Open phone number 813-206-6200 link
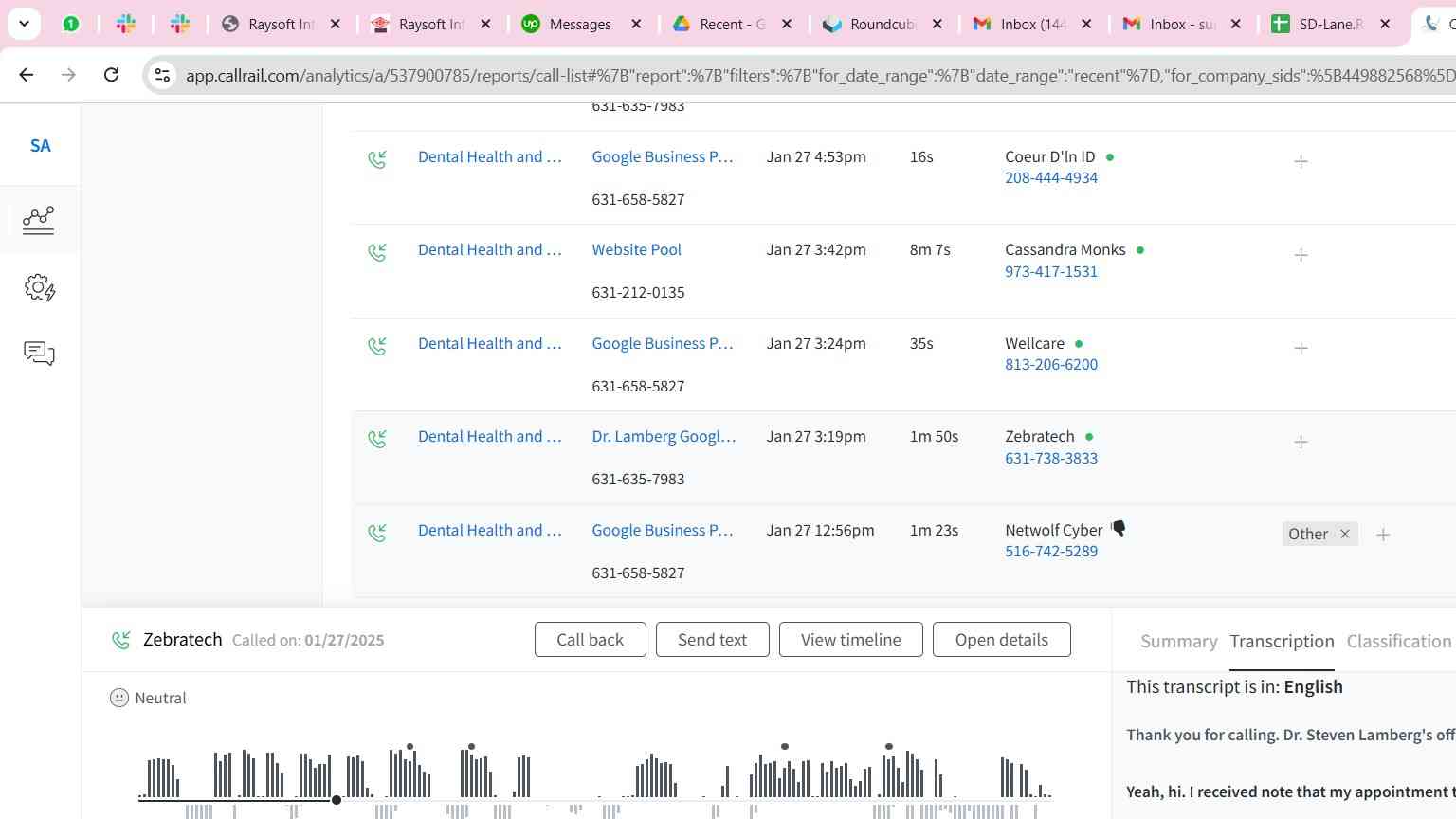Viewport: 1456px width, 819px height. 1051,365
